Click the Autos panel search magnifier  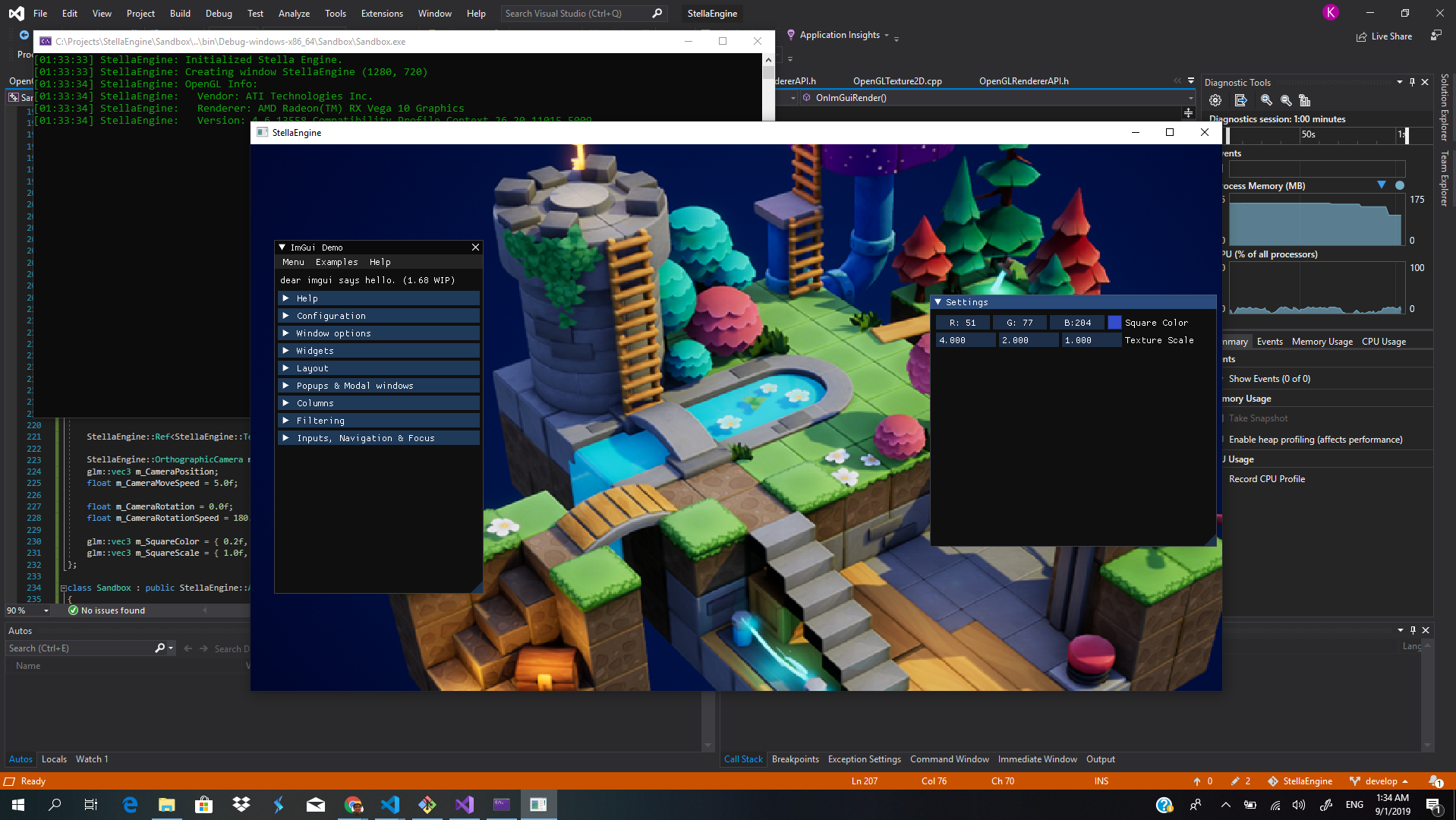(160, 648)
